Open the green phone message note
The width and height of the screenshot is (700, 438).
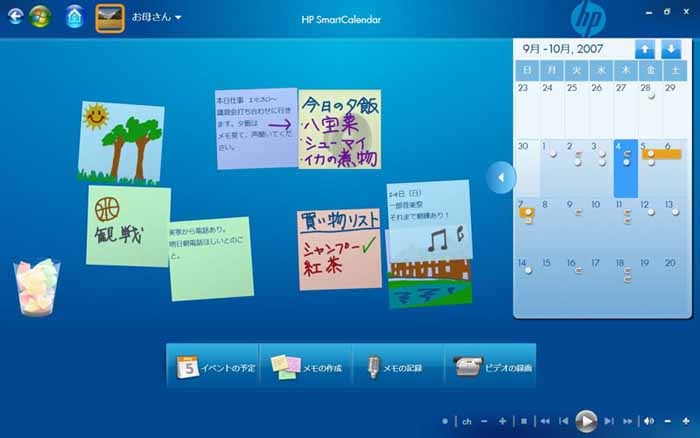211,259
